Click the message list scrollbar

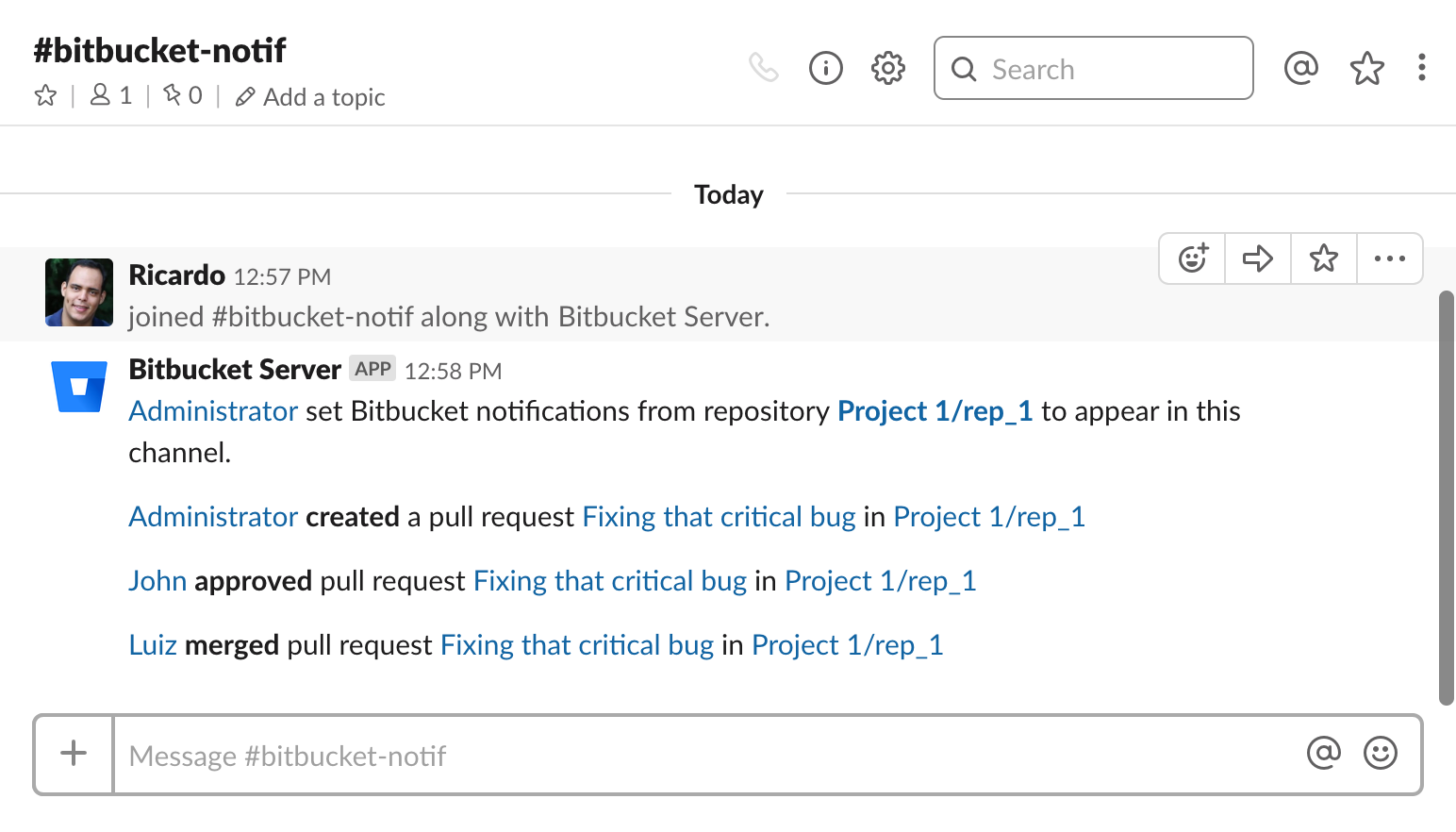tap(1447, 498)
